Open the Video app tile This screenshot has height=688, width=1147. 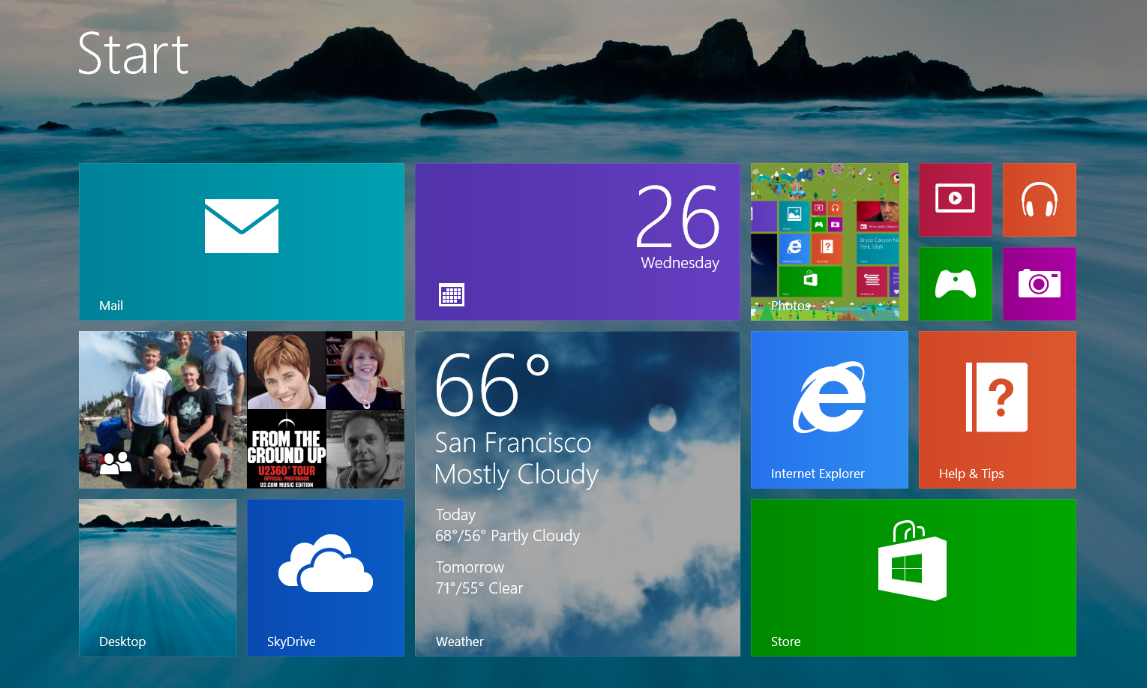(x=955, y=200)
